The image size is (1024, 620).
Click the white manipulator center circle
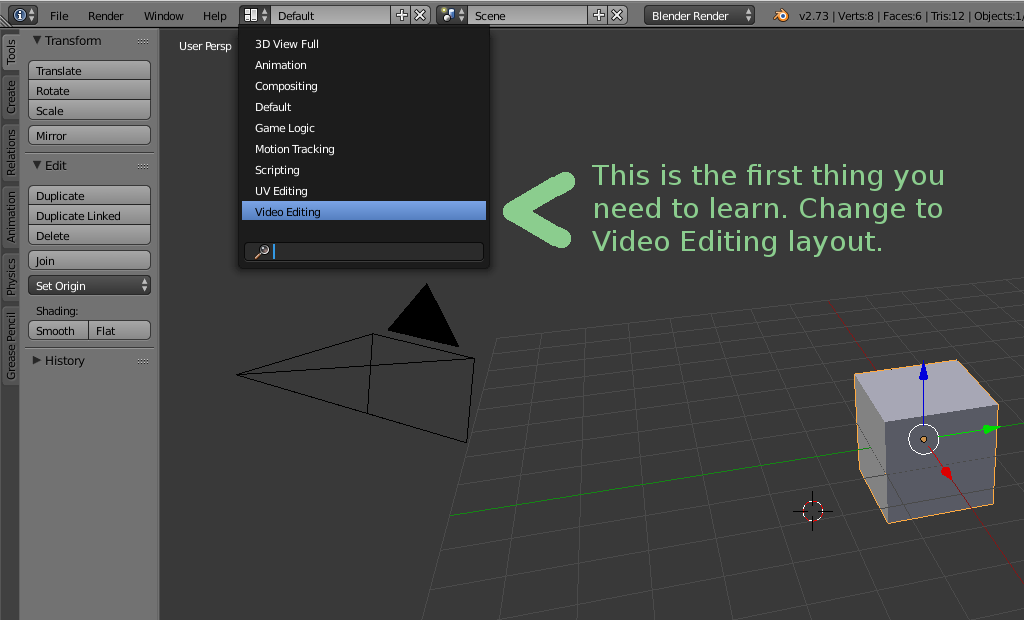pos(923,439)
